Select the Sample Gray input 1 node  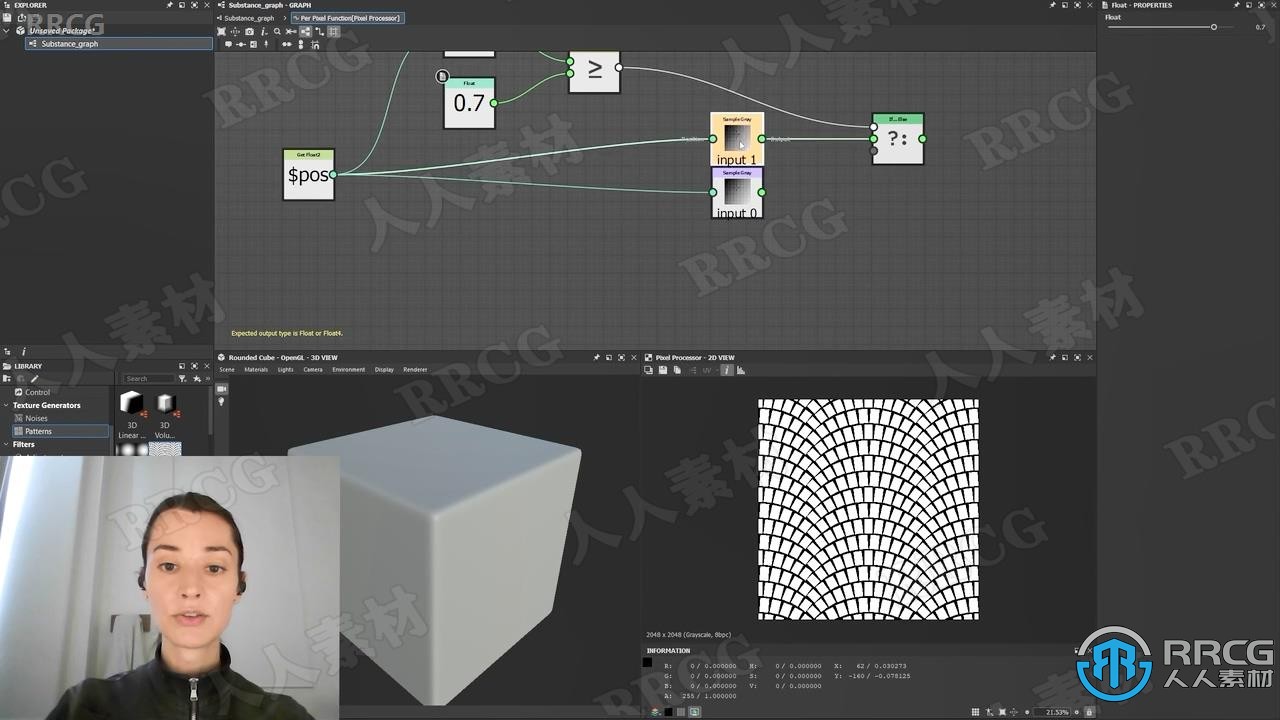coord(737,139)
